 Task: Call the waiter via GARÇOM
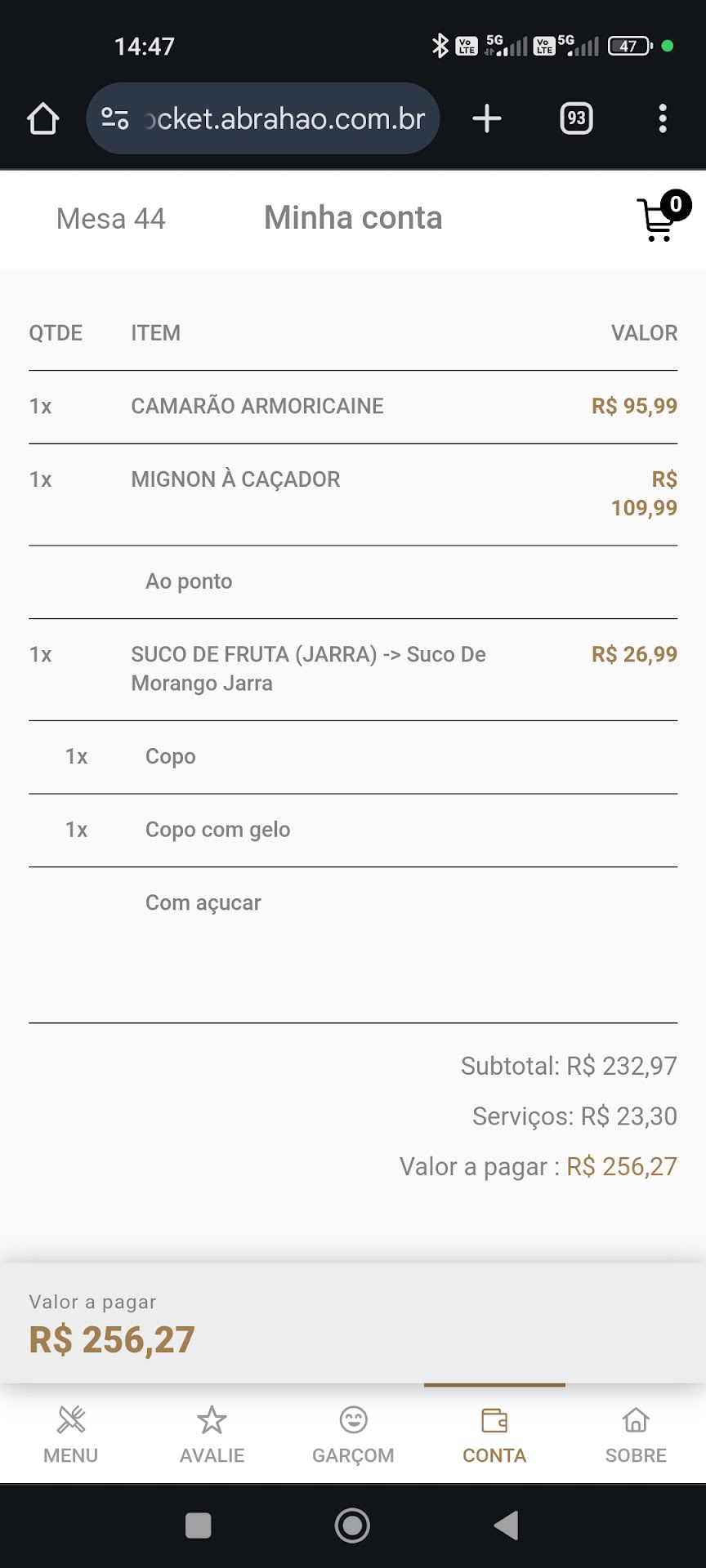pyautogui.click(x=353, y=1434)
